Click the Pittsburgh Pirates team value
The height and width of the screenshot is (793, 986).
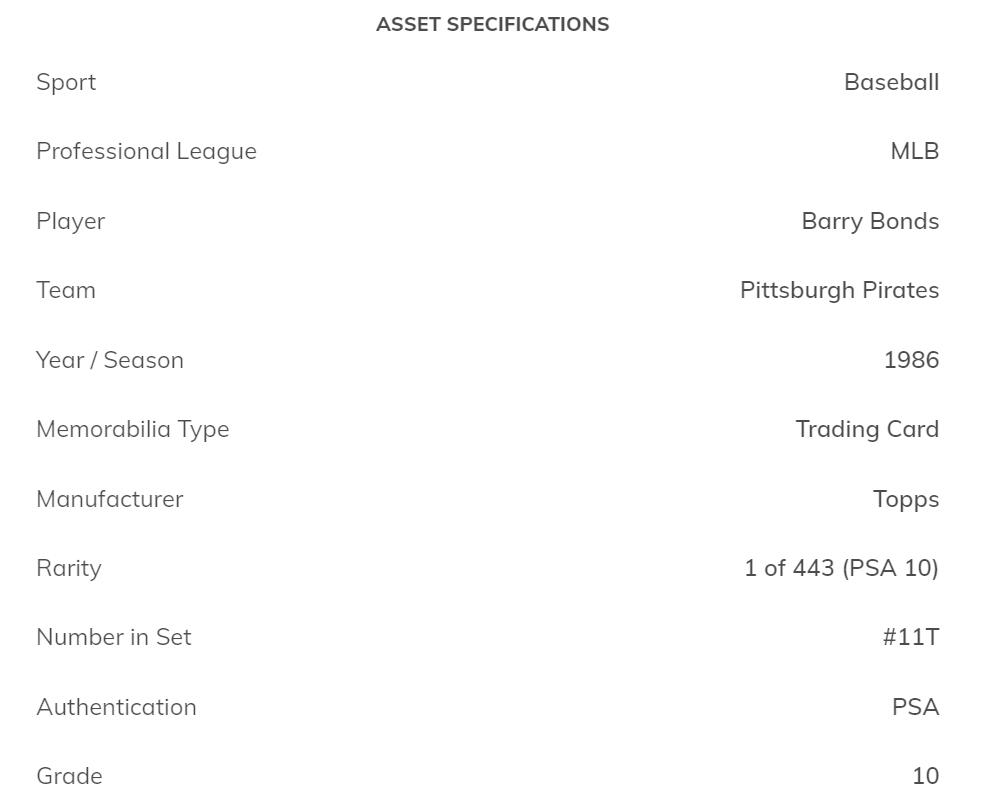tap(839, 290)
